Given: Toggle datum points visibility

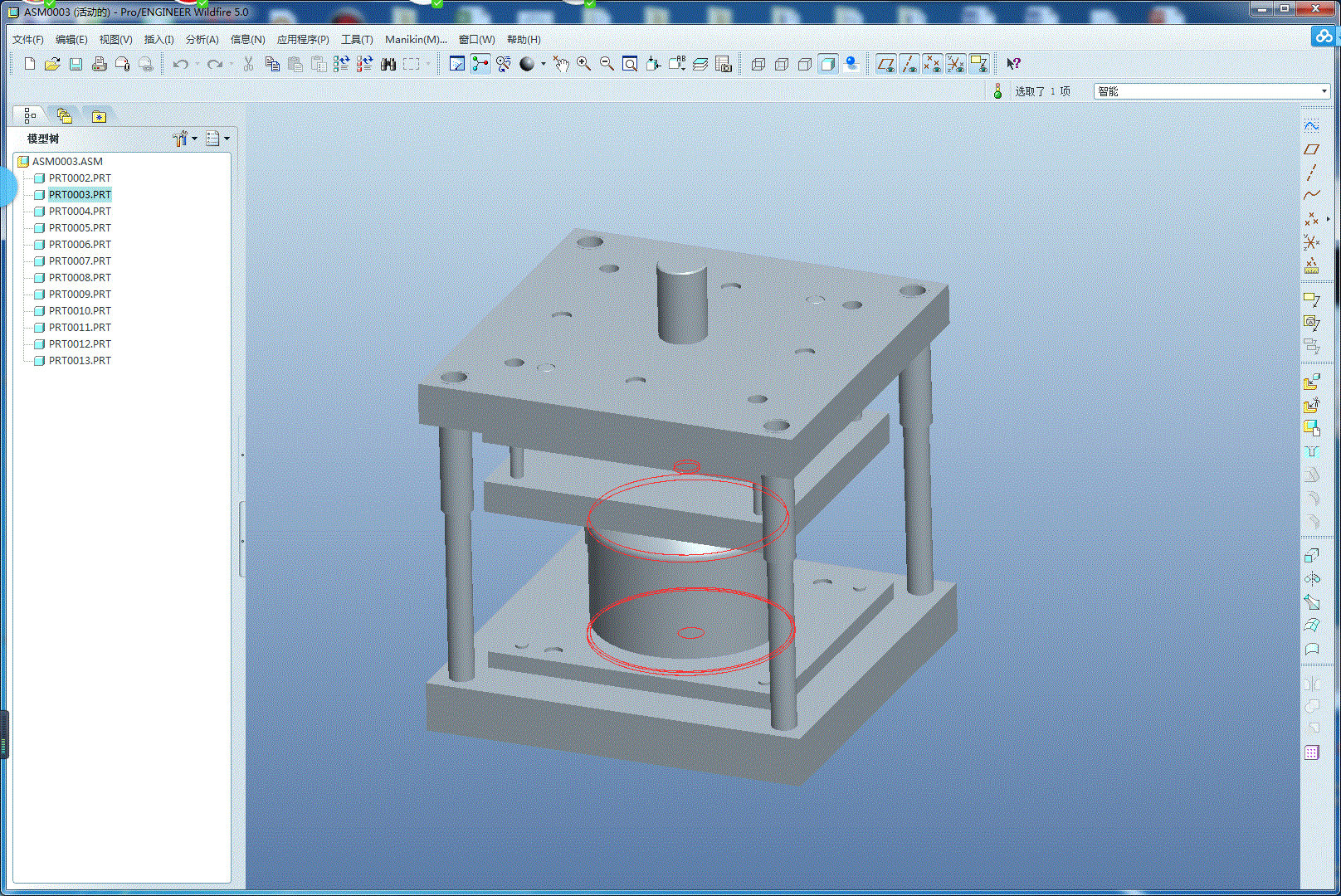Looking at the screenshot, I should (933, 64).
